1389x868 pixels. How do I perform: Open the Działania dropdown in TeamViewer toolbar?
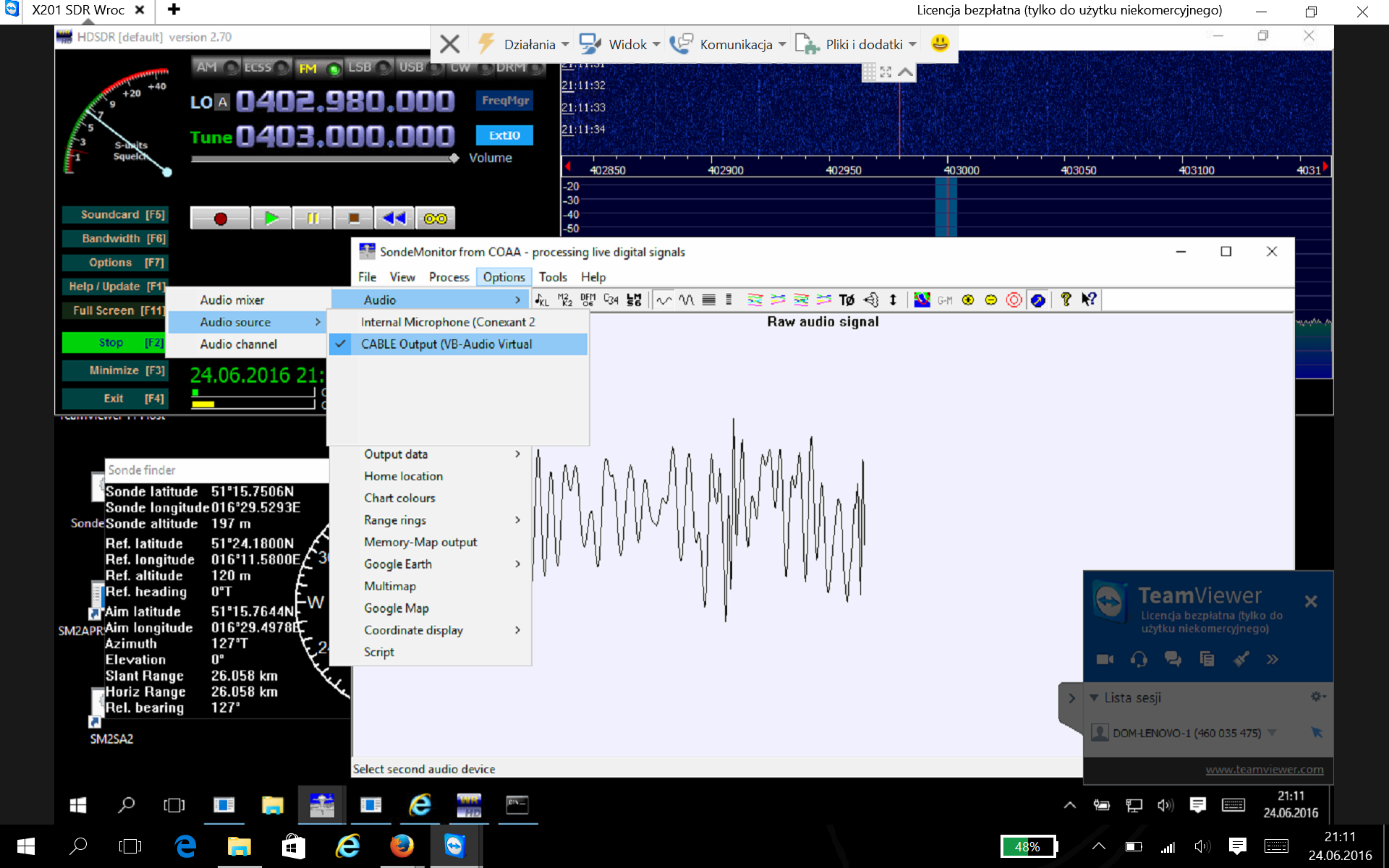click(x=524, y=44)
